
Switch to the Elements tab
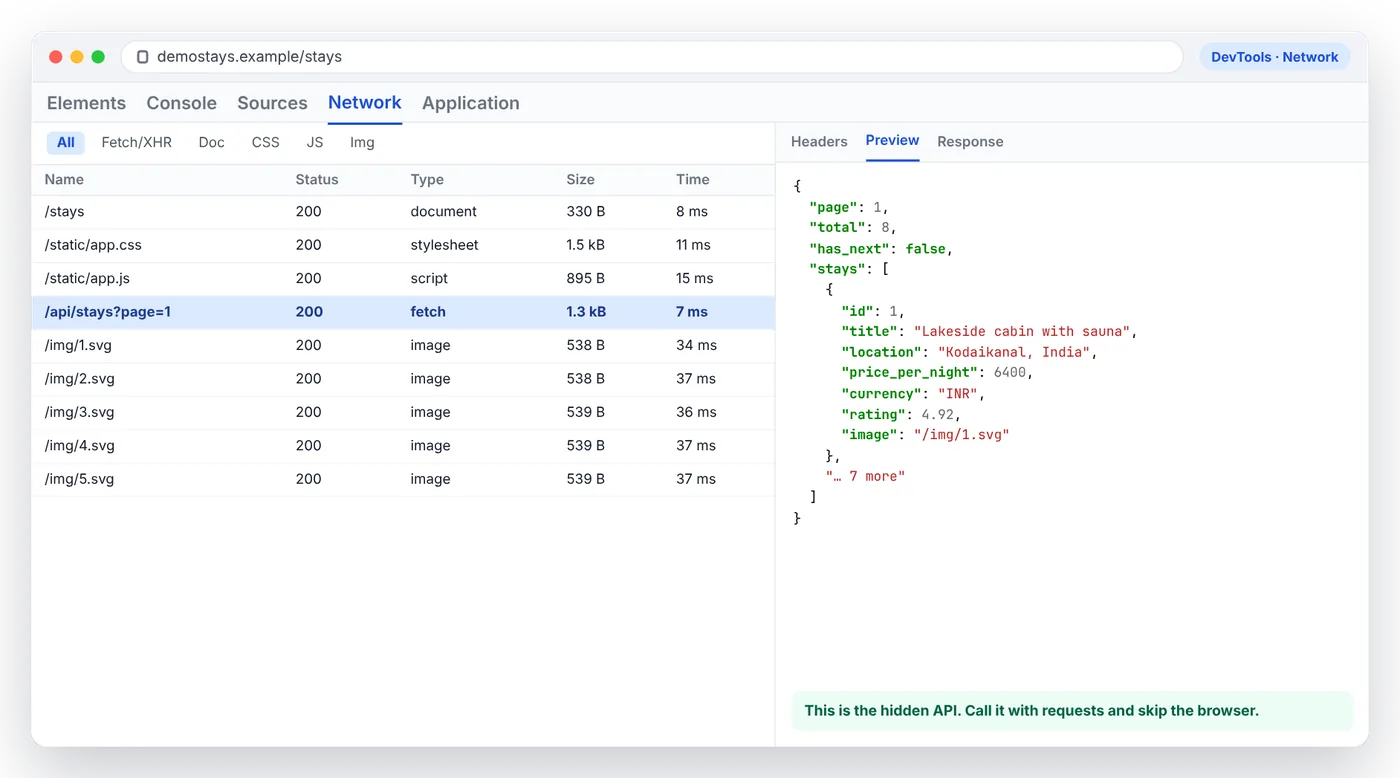(86, 103)
